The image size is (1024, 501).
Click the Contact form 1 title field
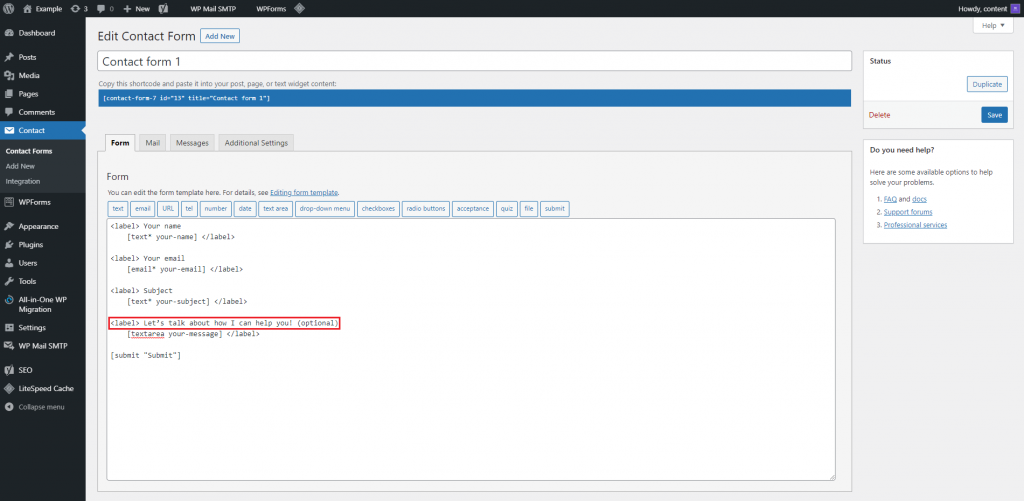(x=474, y=61)
